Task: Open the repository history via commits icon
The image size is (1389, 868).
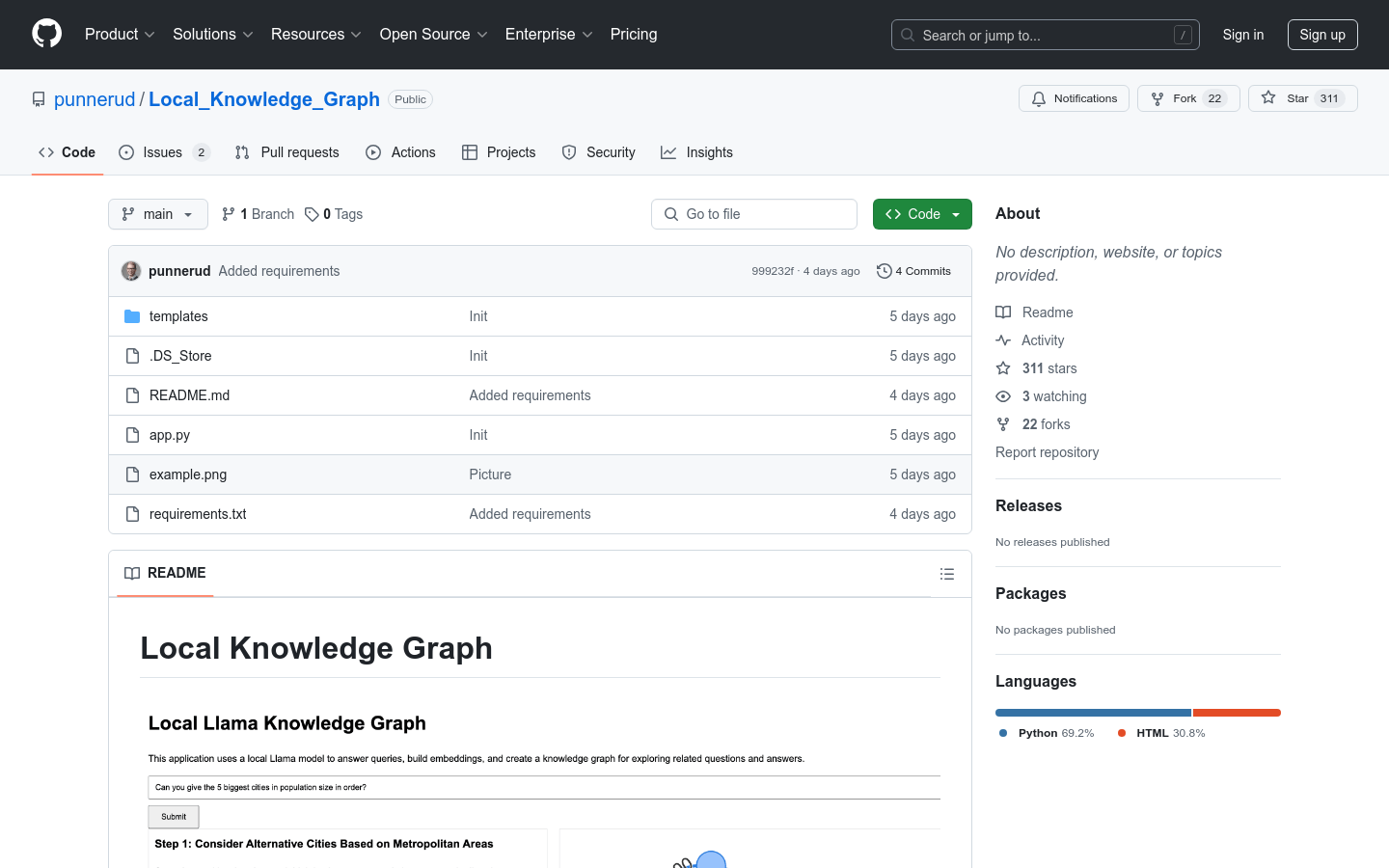Action: [885, 271]
